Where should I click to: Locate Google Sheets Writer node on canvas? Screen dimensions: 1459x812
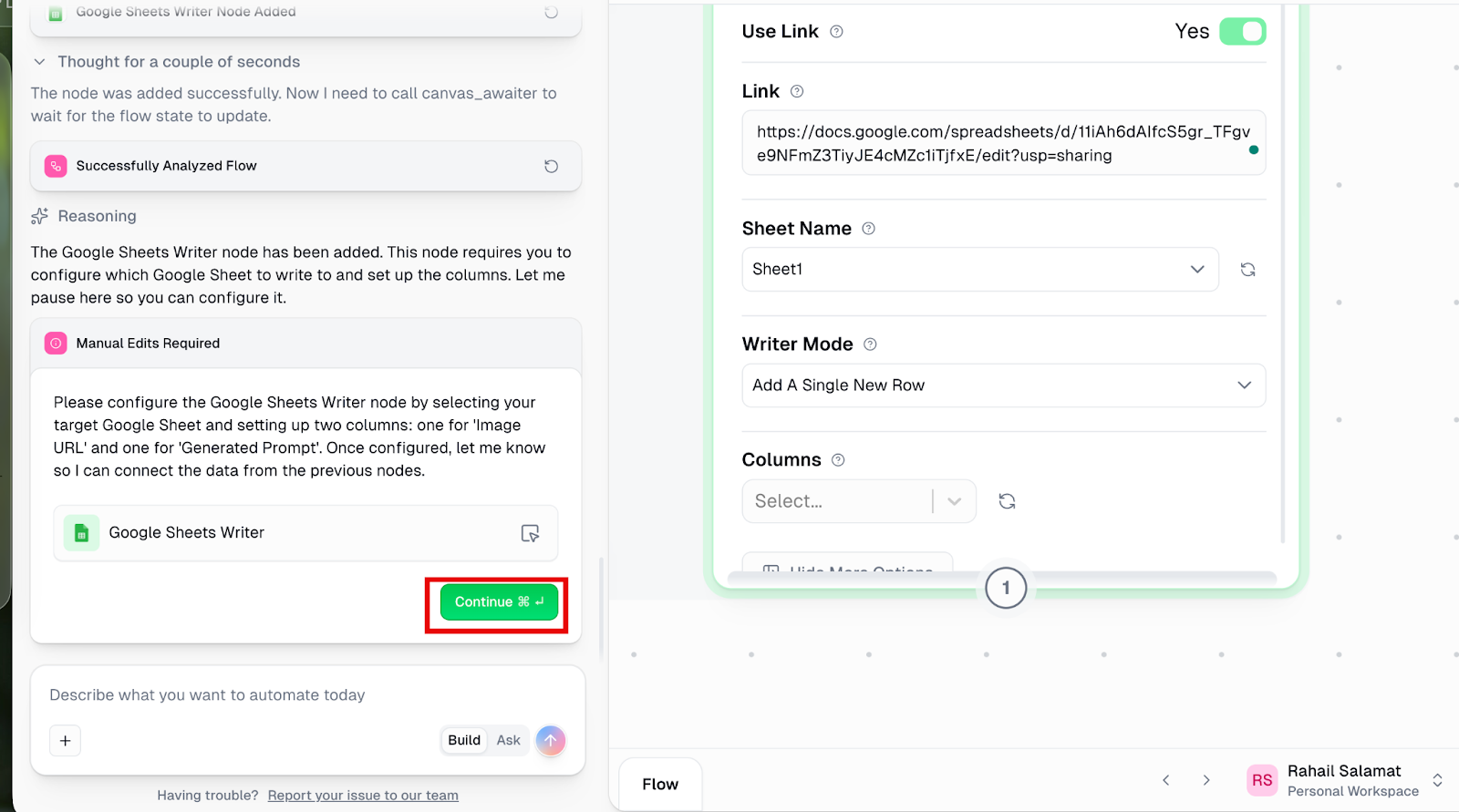(530, 533)
